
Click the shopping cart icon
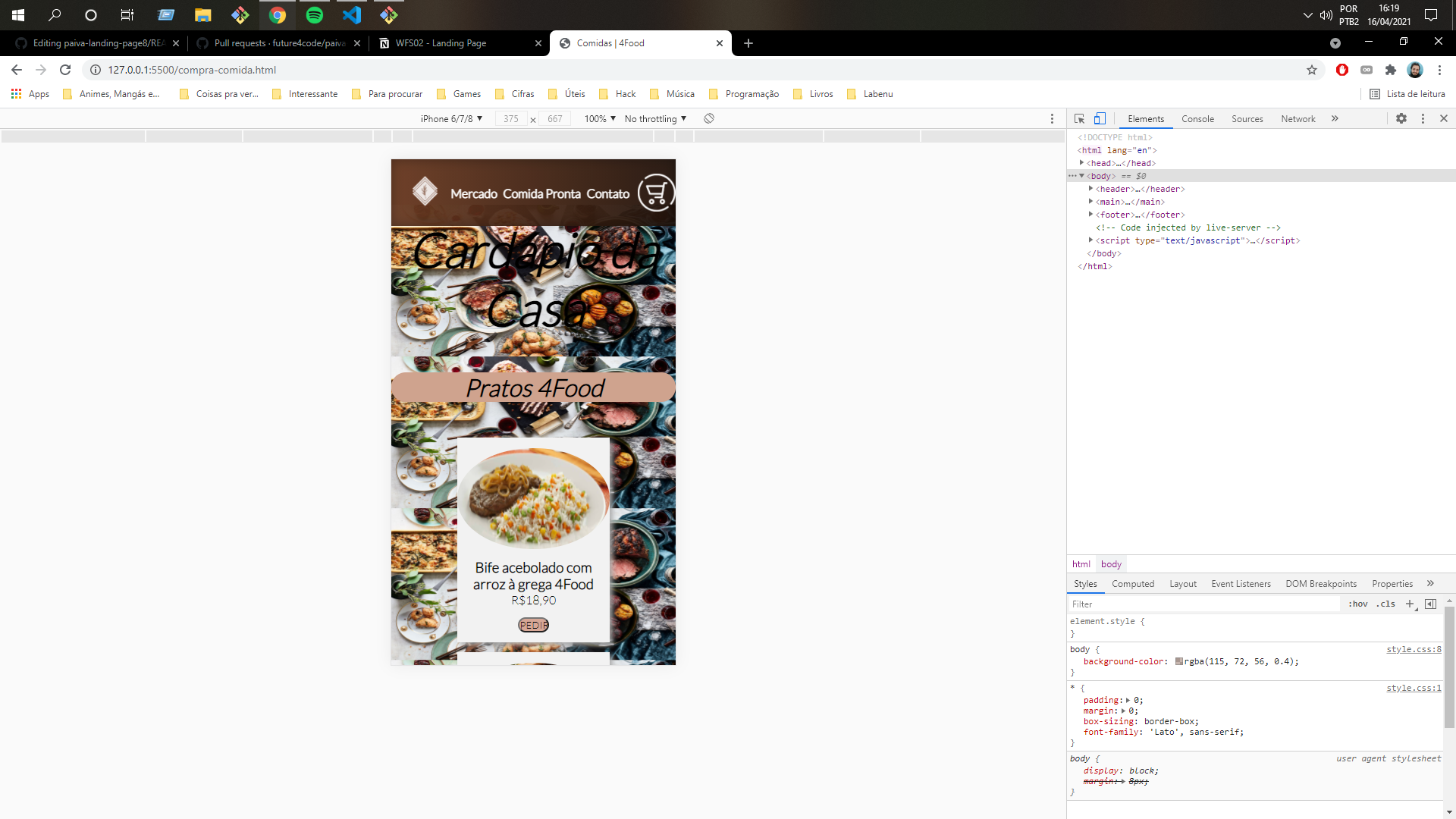[656, 193]
